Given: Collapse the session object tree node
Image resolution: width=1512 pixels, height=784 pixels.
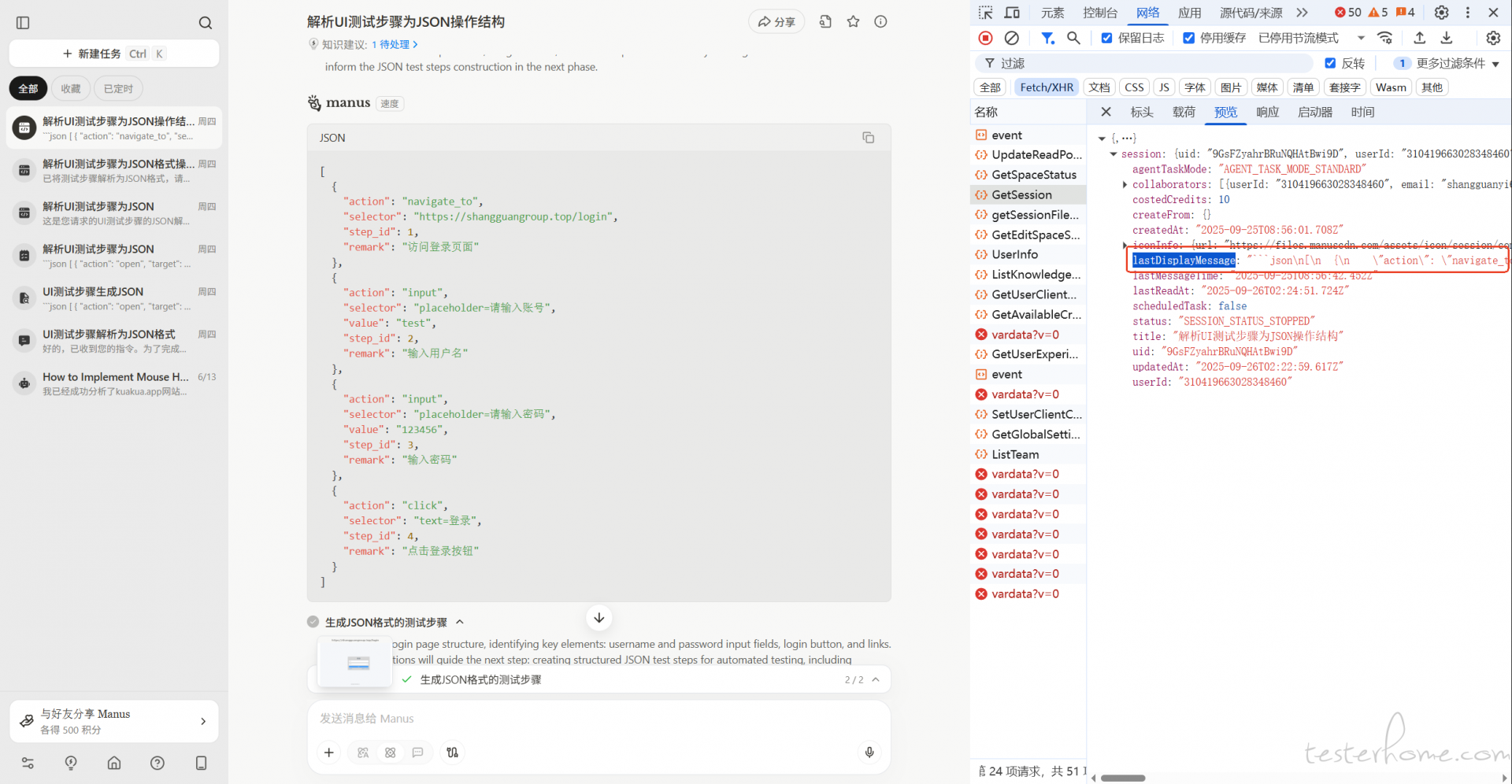Looking at the screenshot, I should 1114,154.
